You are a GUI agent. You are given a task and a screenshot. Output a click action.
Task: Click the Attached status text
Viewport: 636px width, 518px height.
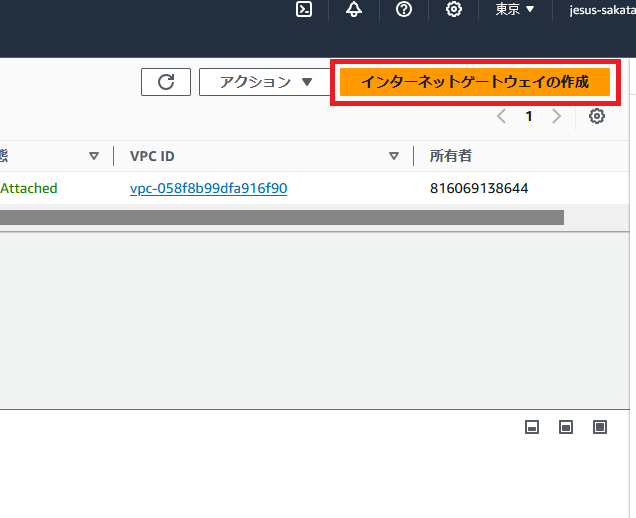(28, 188)
